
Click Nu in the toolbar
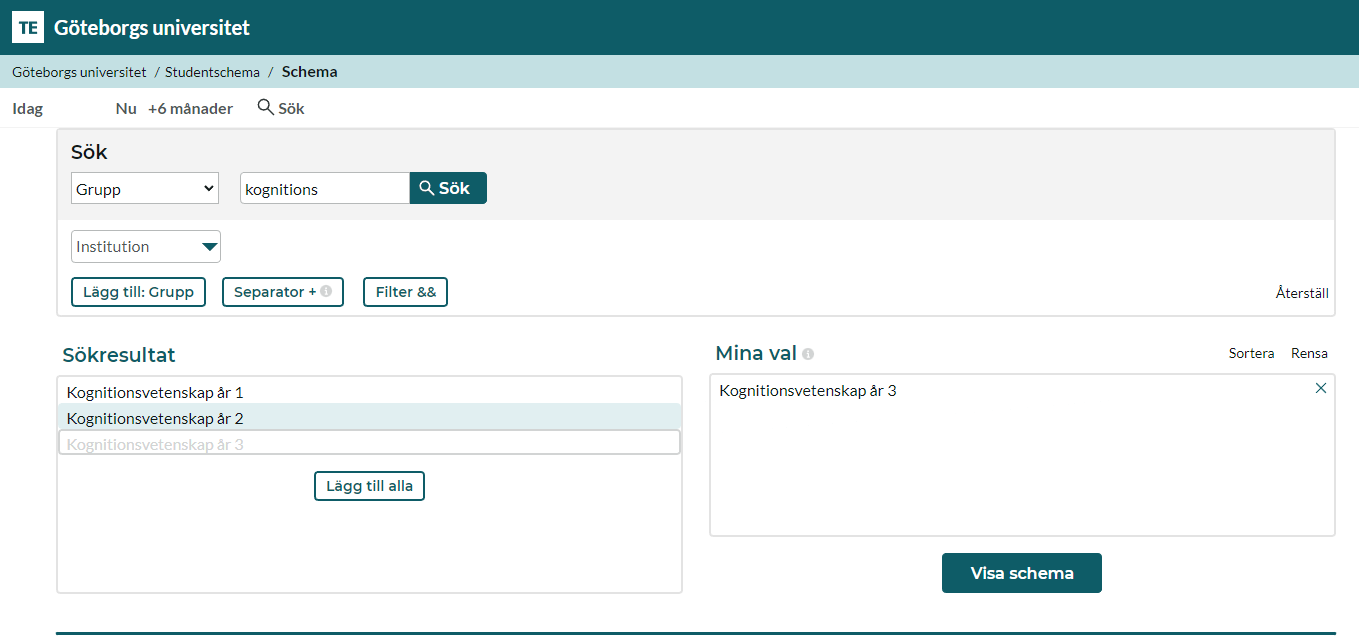point(126,108)
